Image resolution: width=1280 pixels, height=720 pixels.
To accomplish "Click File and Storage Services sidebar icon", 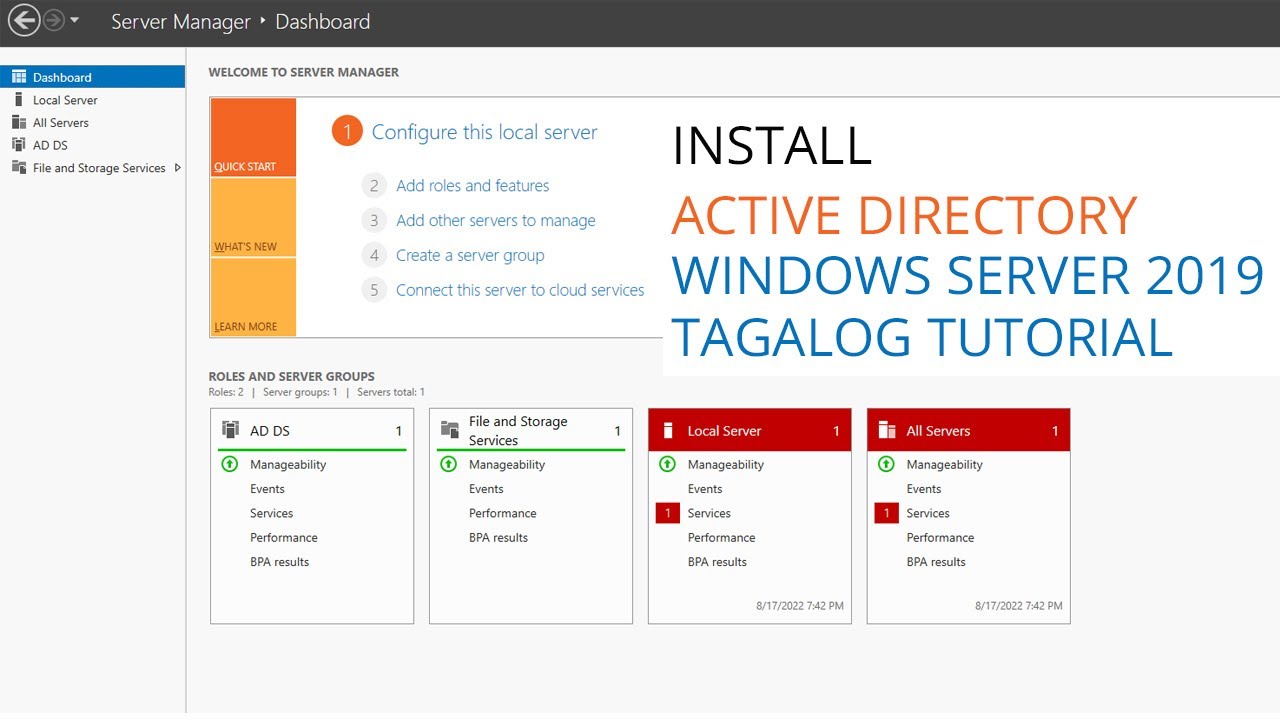I will [19, 168].
